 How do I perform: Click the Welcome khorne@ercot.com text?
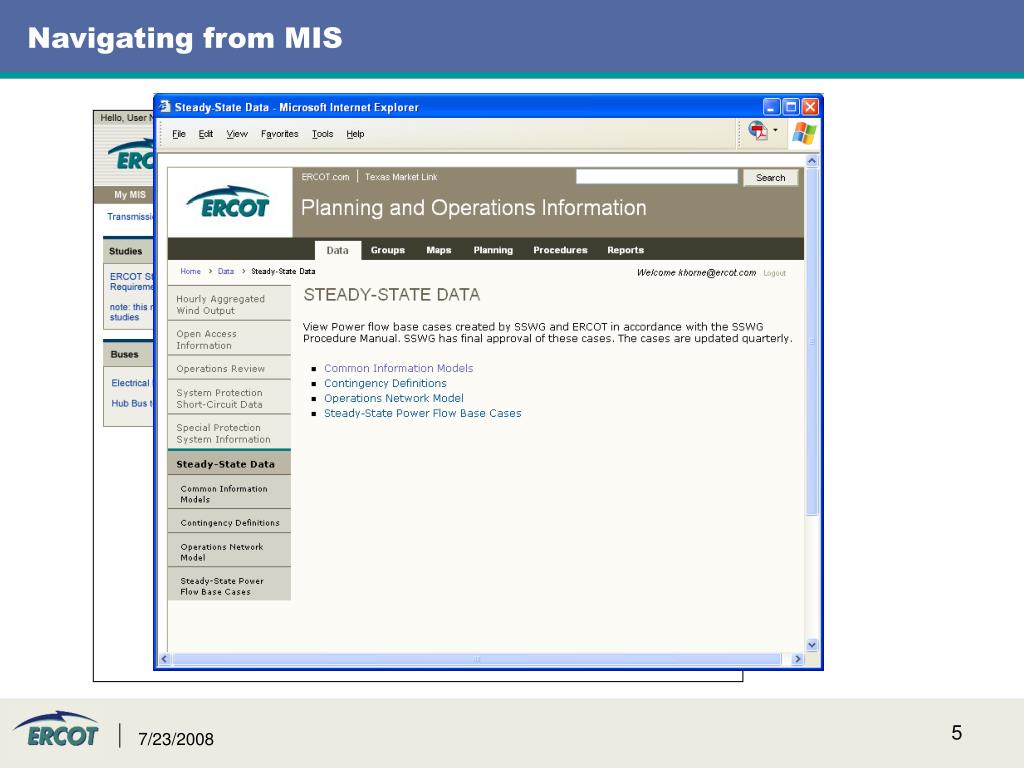pos(696,272)
